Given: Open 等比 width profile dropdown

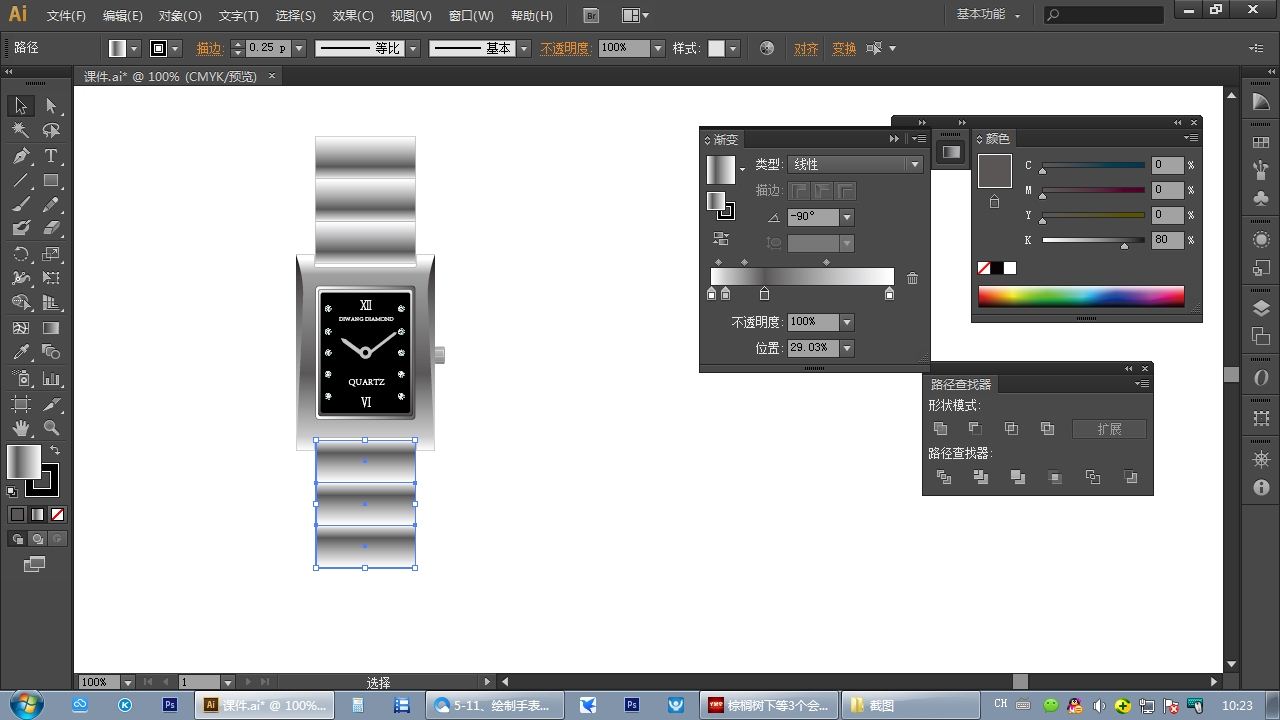Looking at the screenshot, I should click(413, 48).
